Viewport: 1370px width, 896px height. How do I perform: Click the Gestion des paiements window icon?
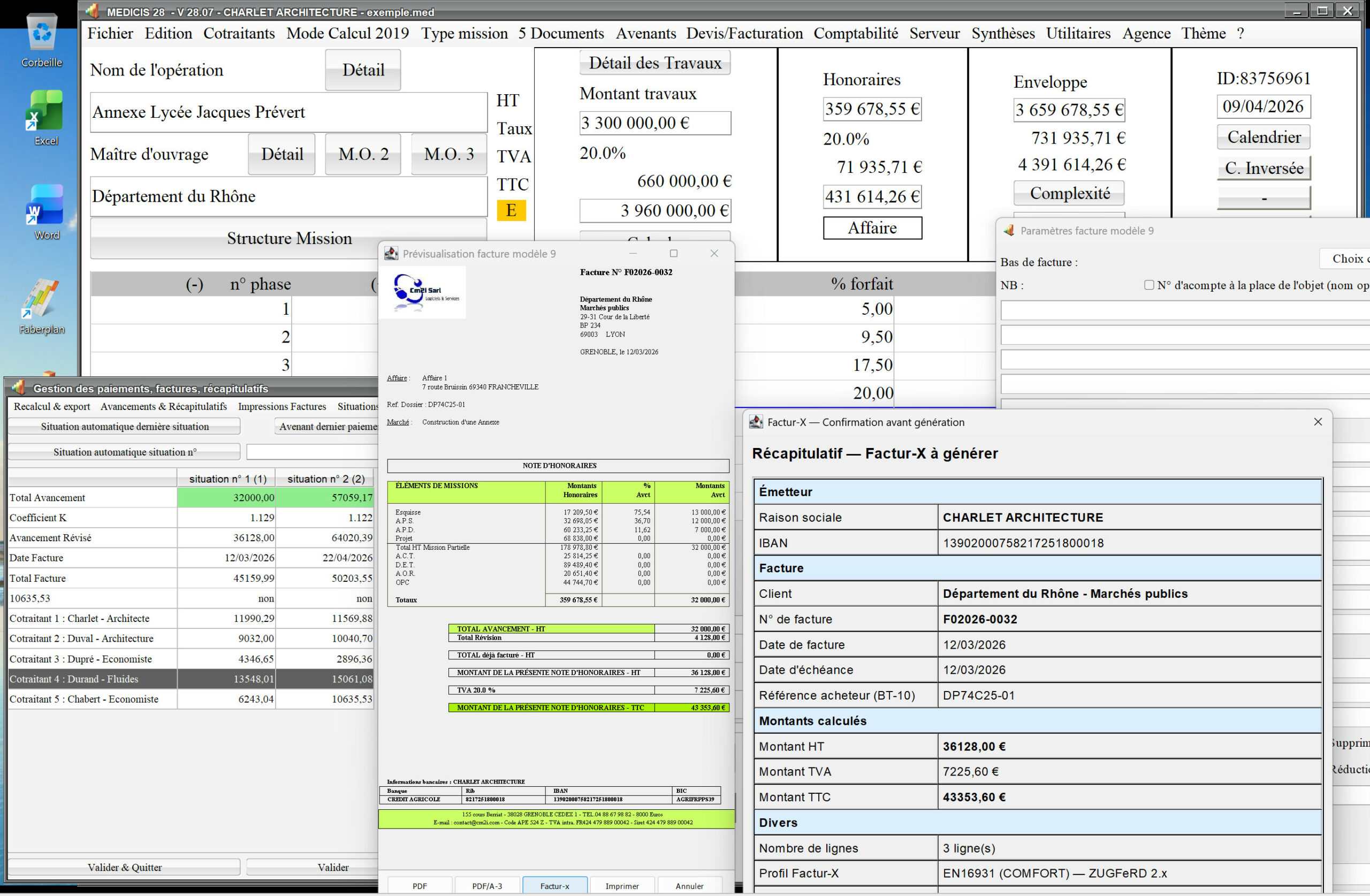[x=18, y=388]
